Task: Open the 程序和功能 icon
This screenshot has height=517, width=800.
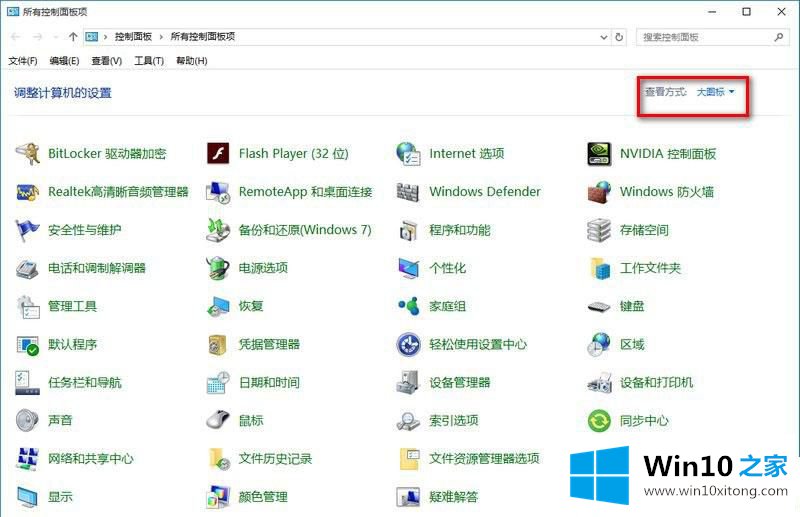Action: tap(408, 230)
